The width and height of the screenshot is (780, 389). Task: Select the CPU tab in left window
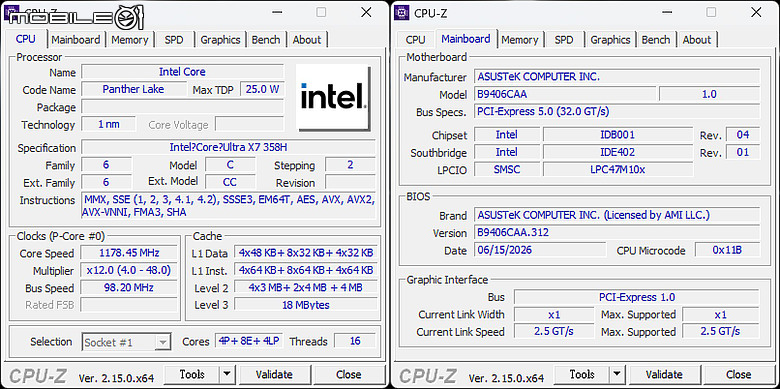point(26,39)
